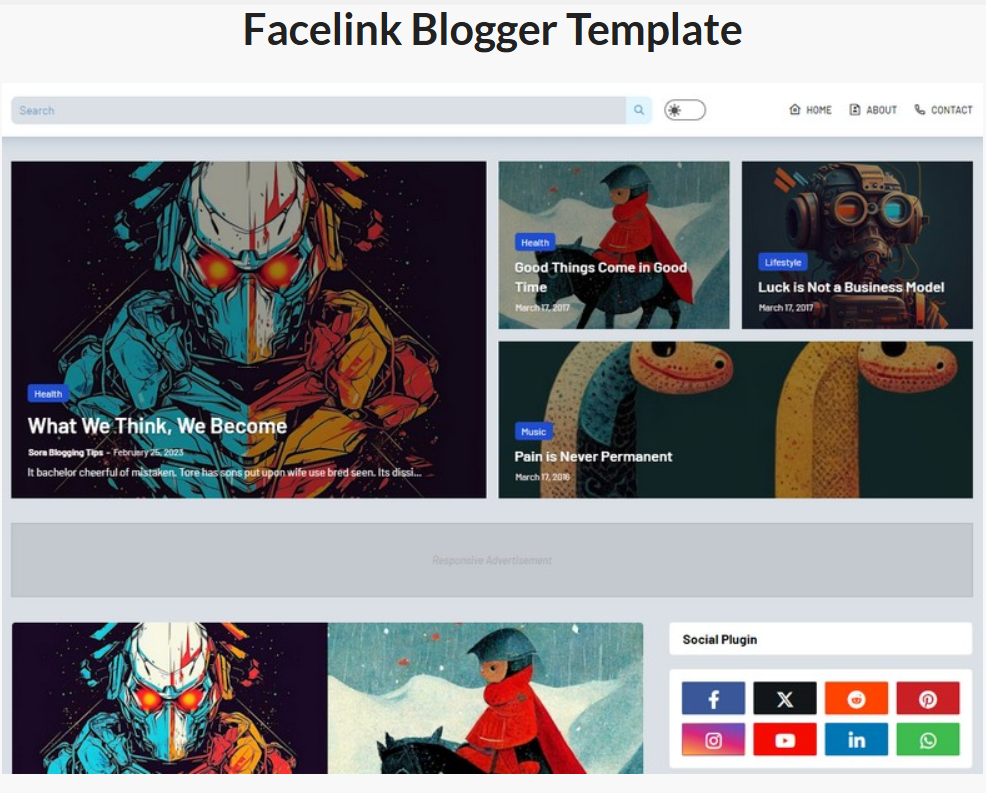
Task: Go to the Home menu item
Action: [810, 110]
